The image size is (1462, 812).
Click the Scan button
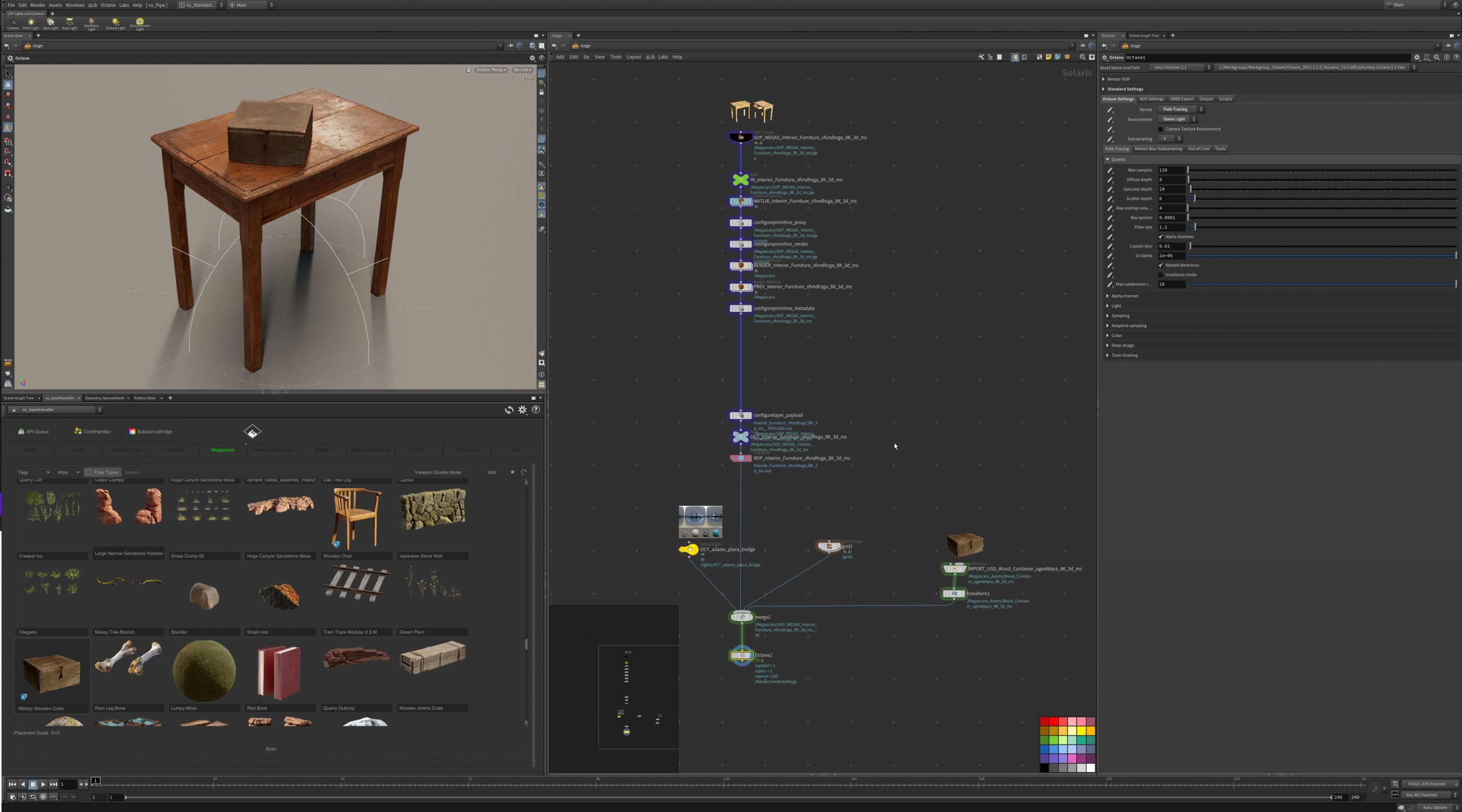271,749
